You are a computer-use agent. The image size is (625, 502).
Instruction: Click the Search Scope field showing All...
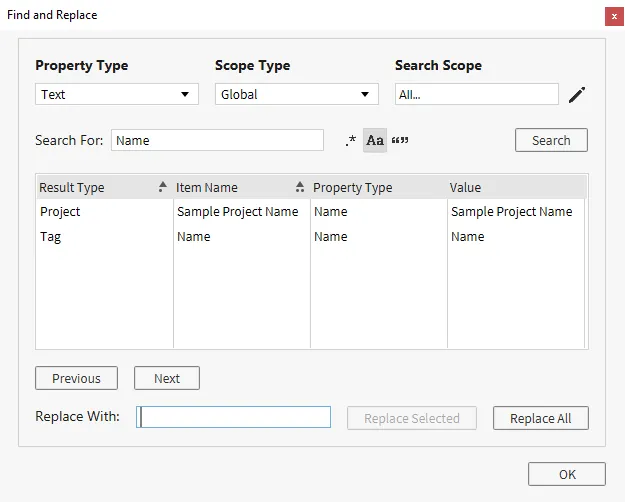tap(476, 94)
